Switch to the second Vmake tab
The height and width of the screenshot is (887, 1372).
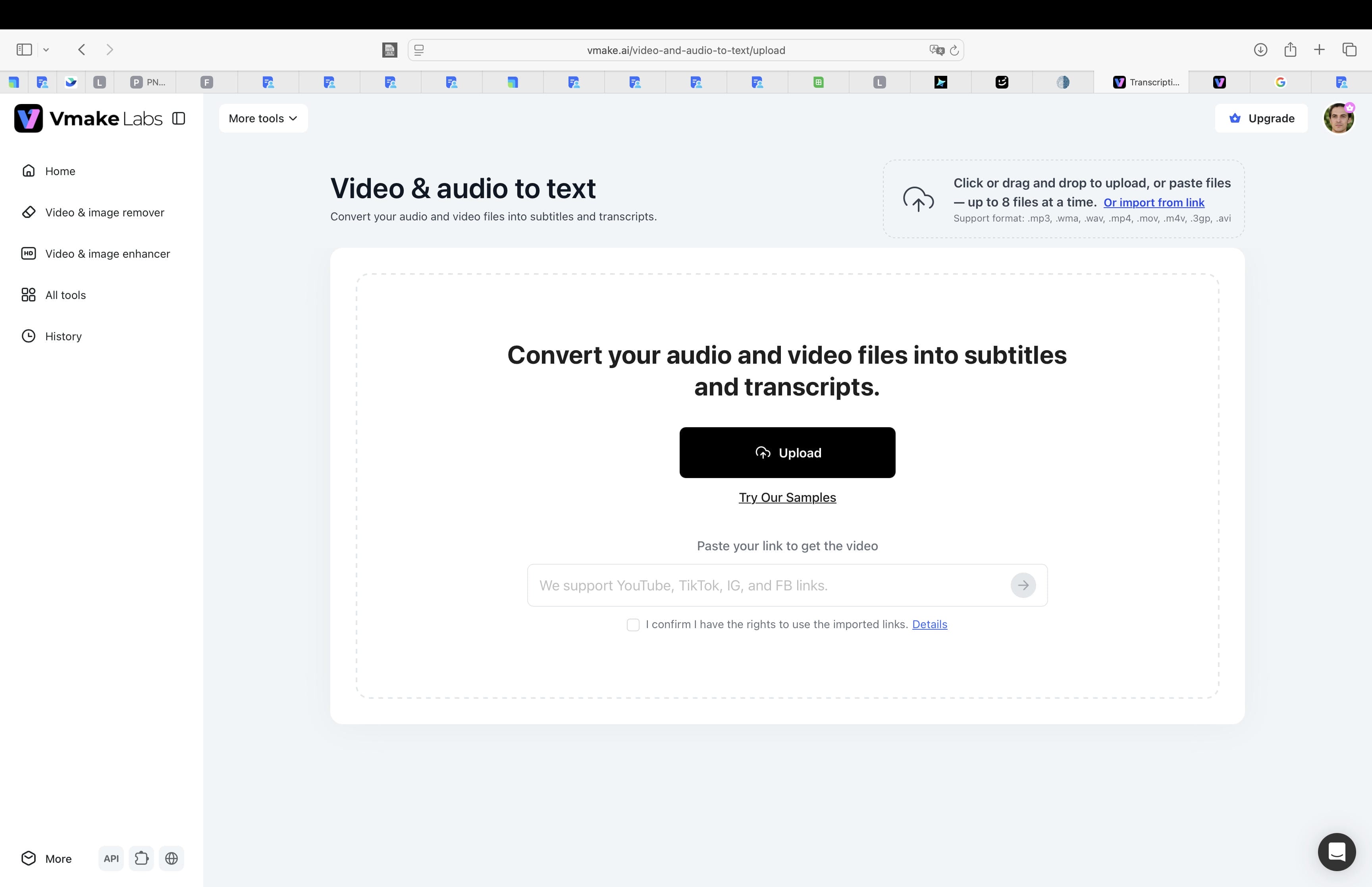[x=1220, y=82]
